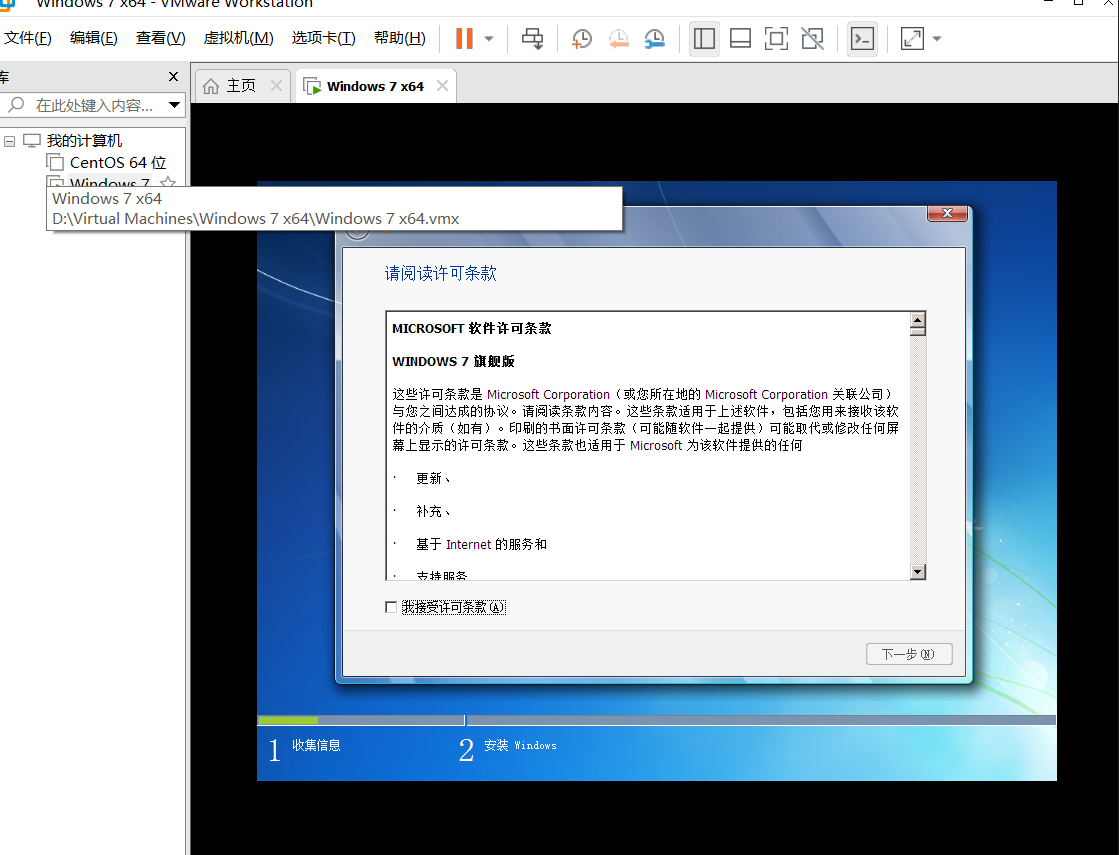Open the 虚拟机(M) menu

pos(238,37)
